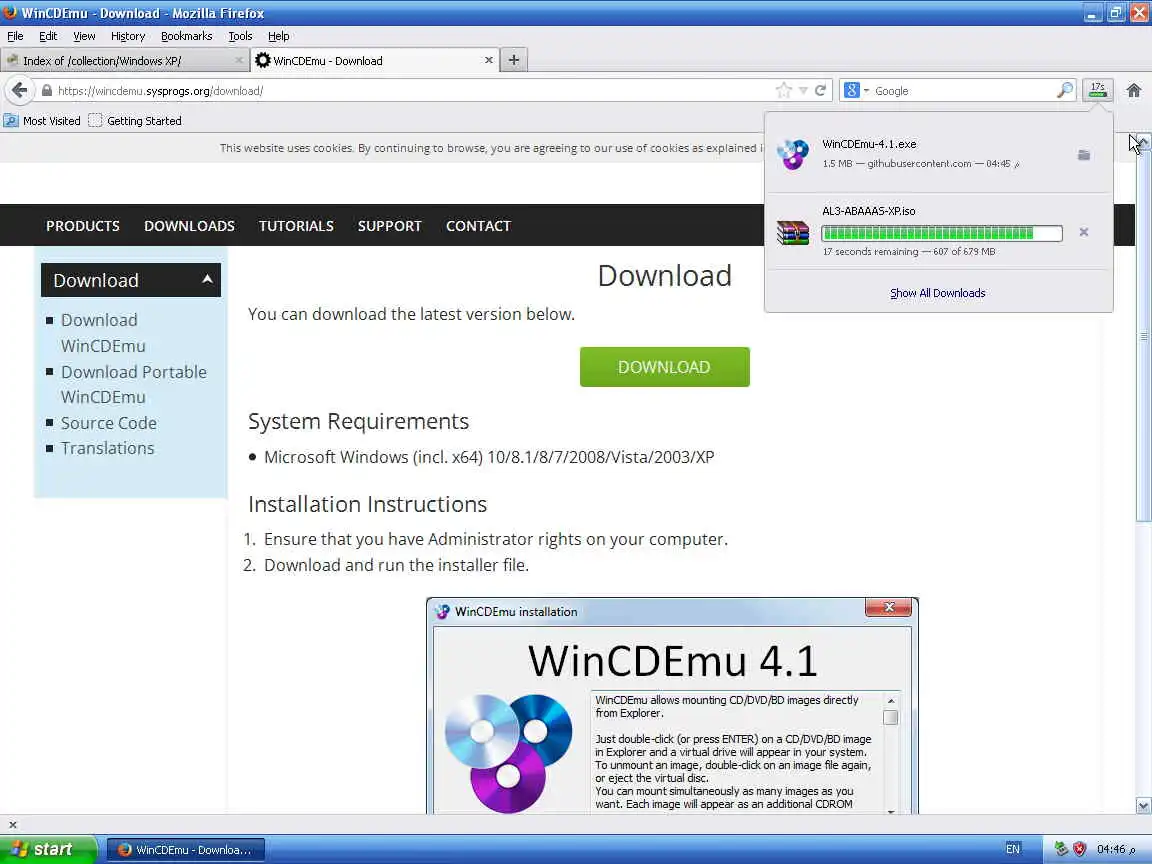Click the EN language indicator in the taskbar
Image resolution: width=1152 pixels, height=864 pixels.
click(1012, 849)
